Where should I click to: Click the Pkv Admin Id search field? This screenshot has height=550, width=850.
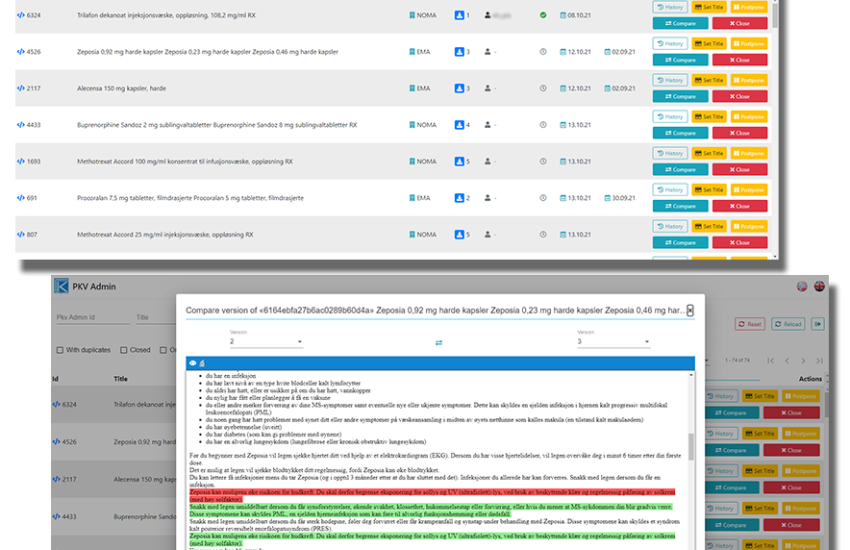[90, 318]
